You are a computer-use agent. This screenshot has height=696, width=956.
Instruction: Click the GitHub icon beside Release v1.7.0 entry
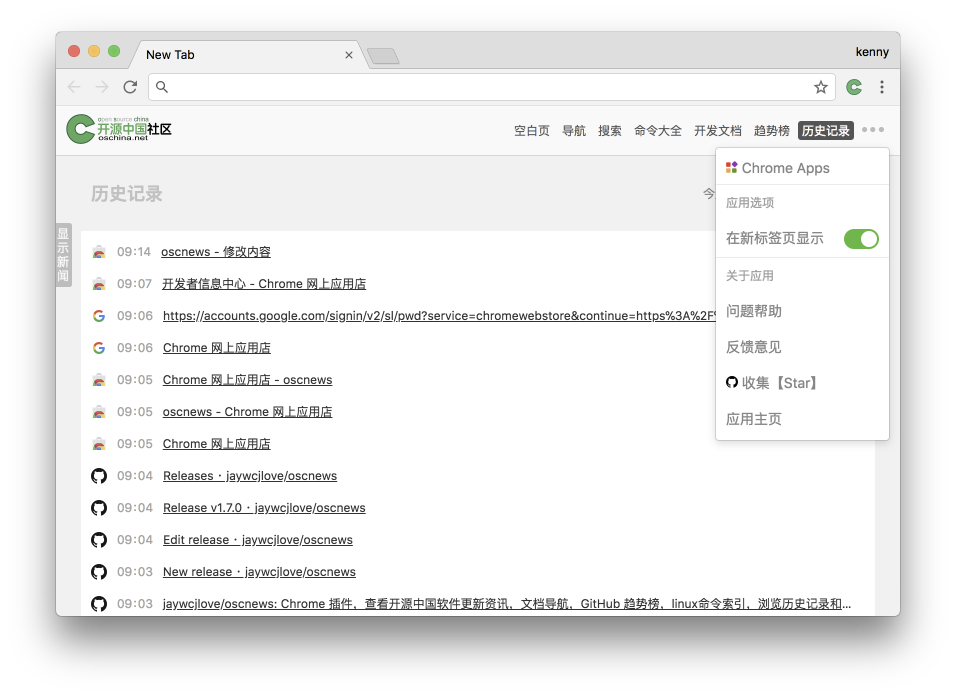click(99, 508)
